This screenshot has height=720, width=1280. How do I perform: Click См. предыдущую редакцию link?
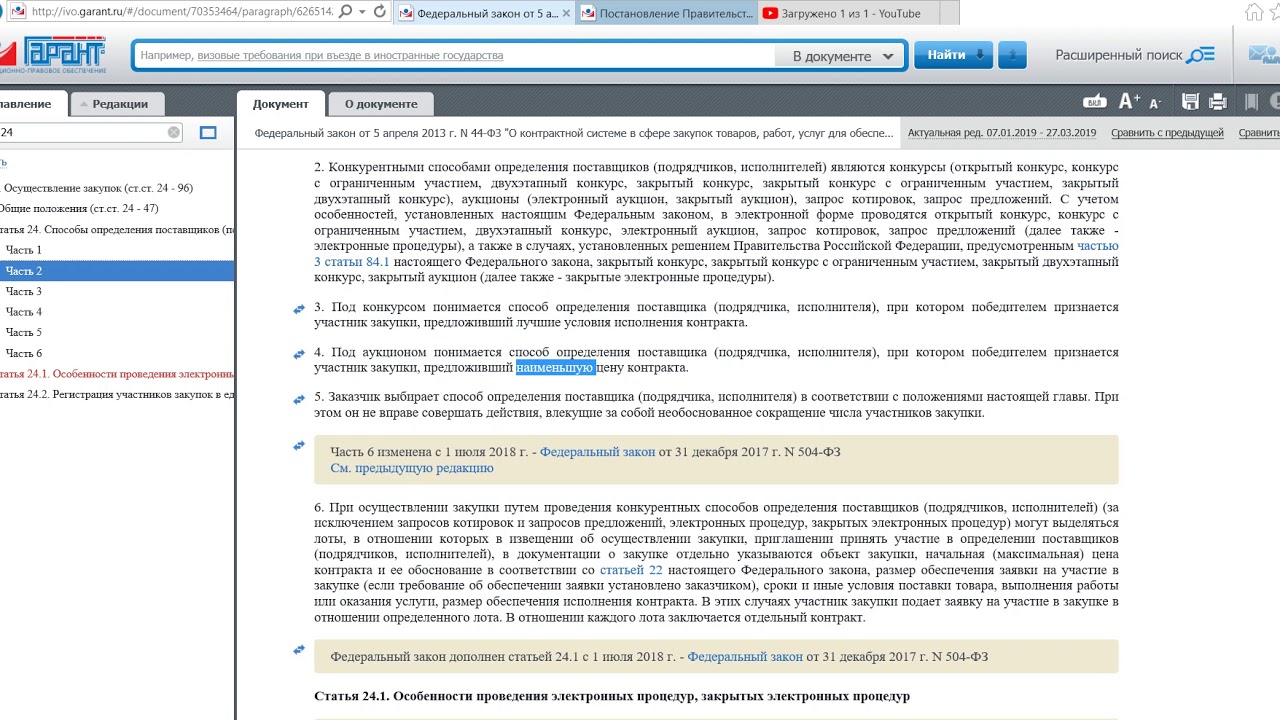[x=412, y=467]
